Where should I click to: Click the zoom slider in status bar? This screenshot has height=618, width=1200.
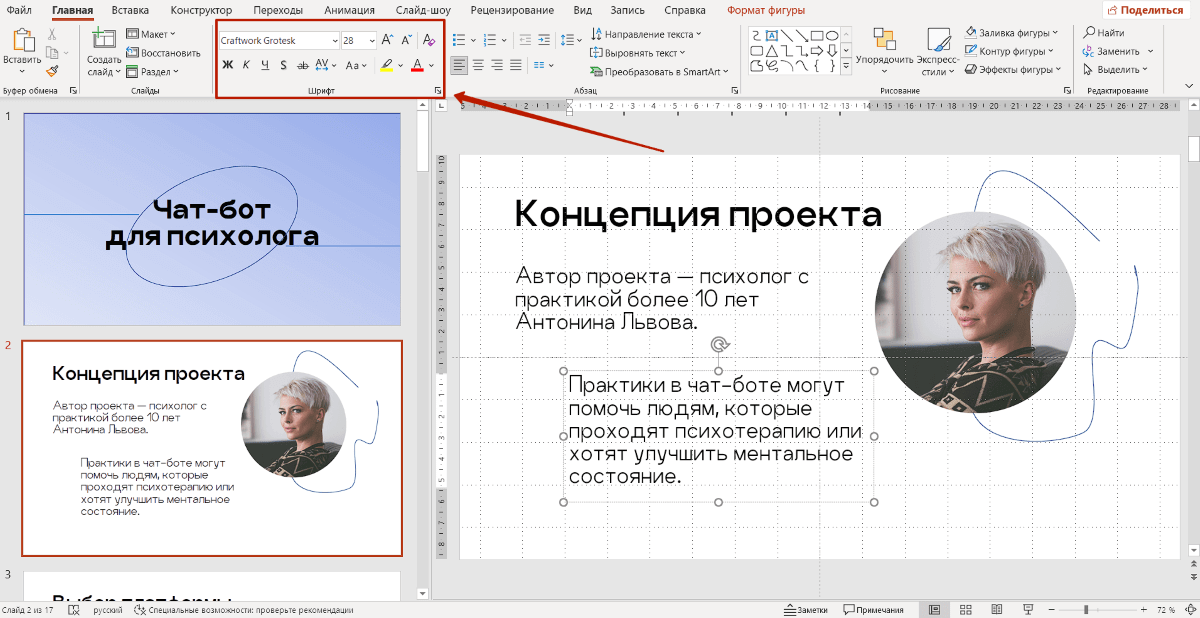click(x=1086, y=609)
